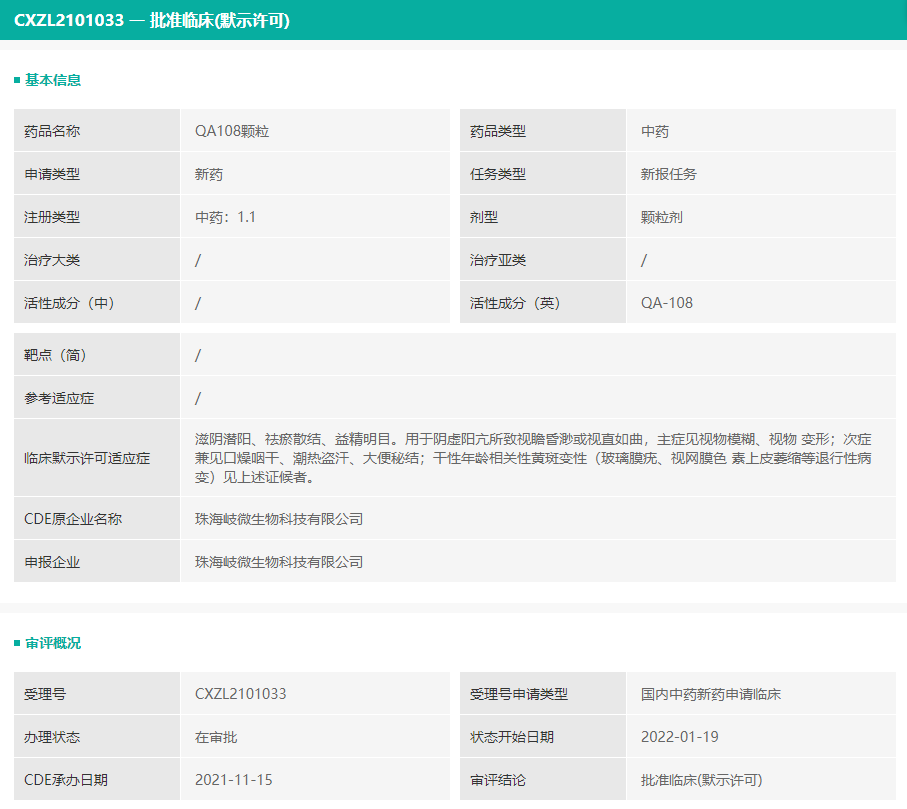This screenshot has width=907, height=809.
Task: Open company link in the 申报企业 row
Action: click(x=279, y=562)
